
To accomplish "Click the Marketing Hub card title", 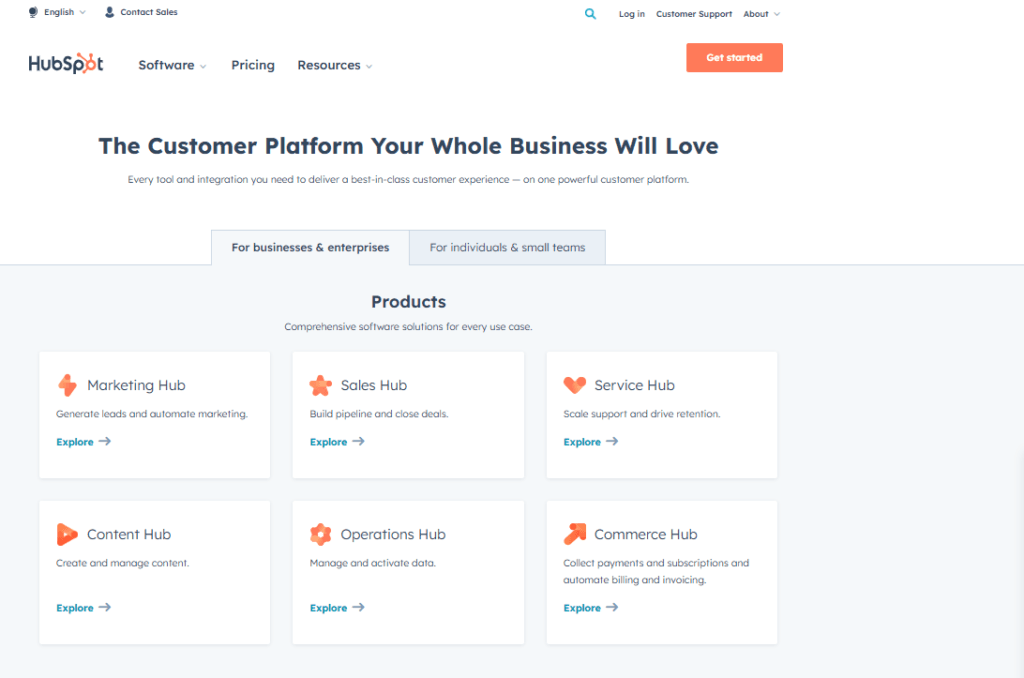I will coord(136,385).
